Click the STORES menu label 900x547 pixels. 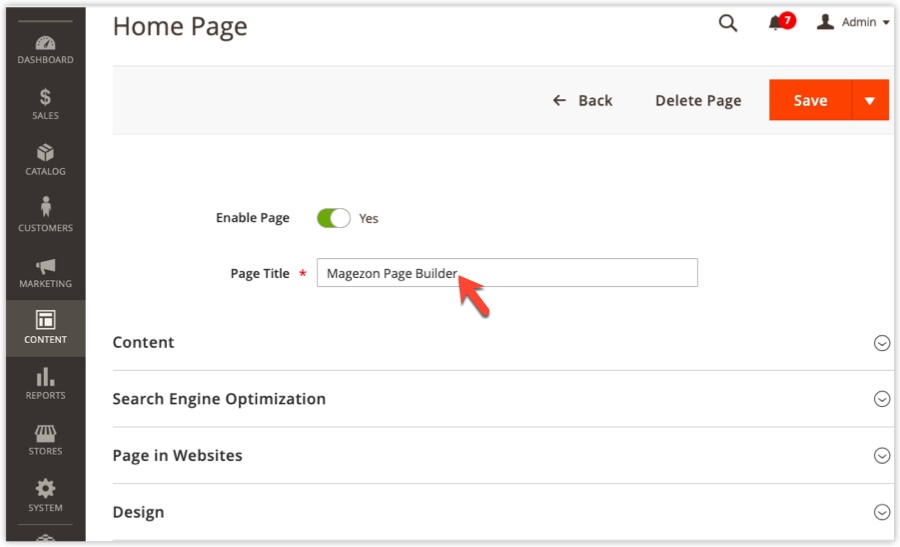coord(45,451)
